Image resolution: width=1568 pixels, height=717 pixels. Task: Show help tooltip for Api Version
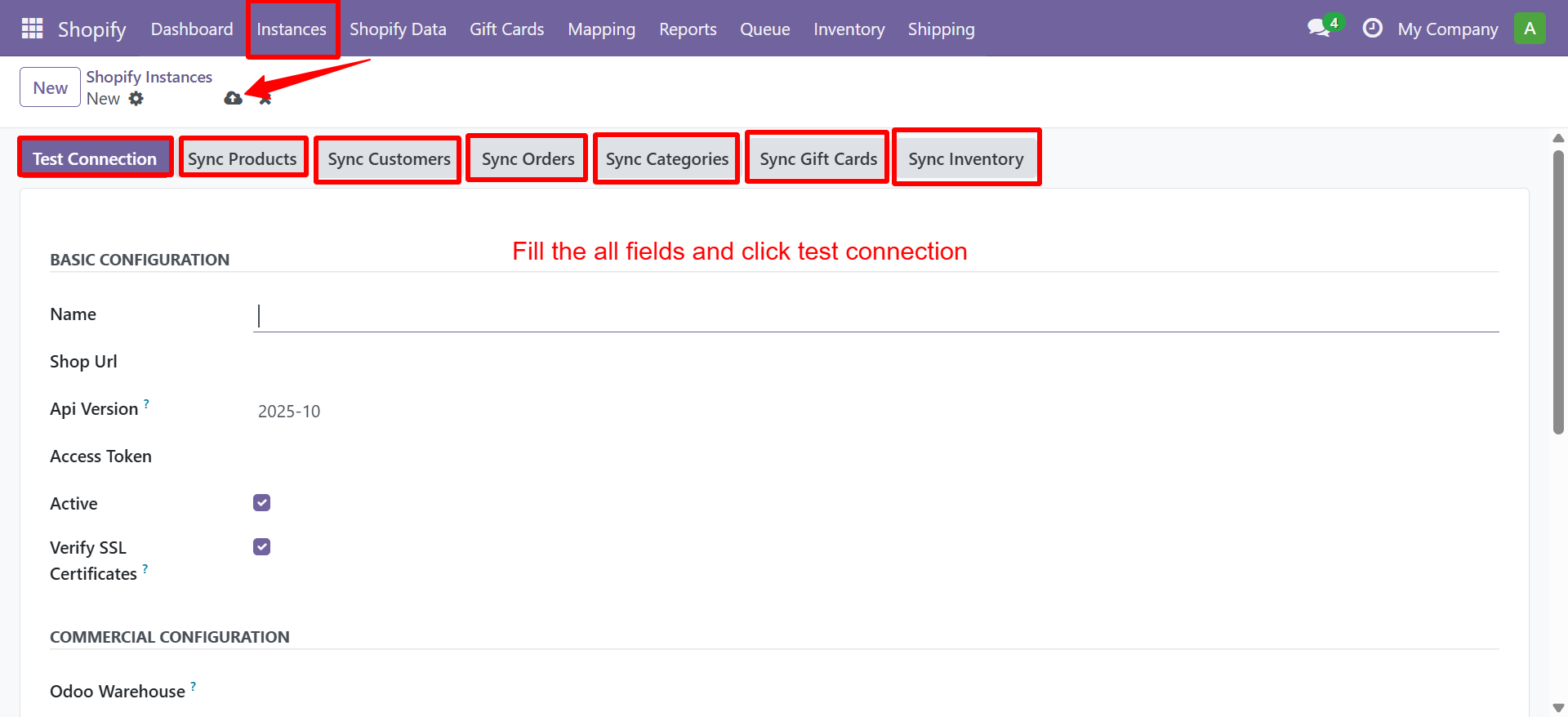pyautogui.click(x=146, y=403)
